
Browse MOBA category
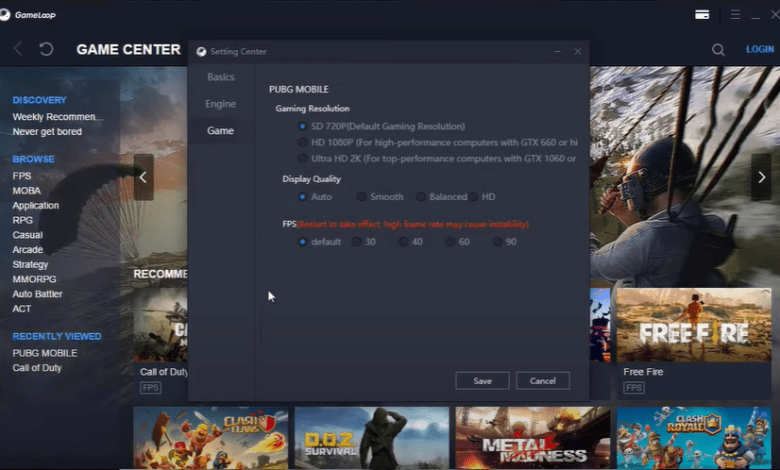pos(26,191)
